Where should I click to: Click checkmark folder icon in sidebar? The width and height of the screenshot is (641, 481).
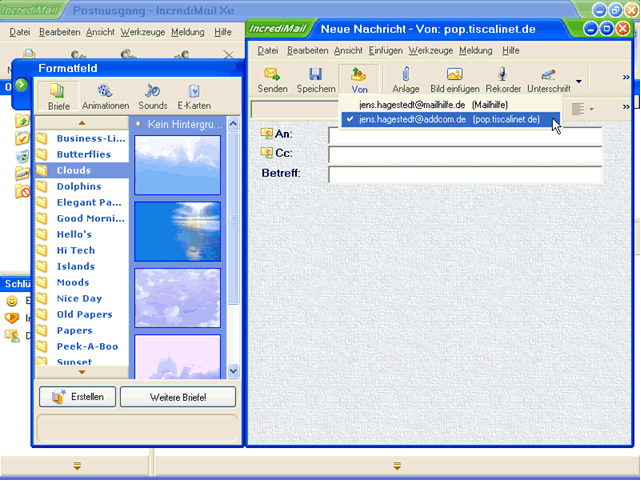22,138
